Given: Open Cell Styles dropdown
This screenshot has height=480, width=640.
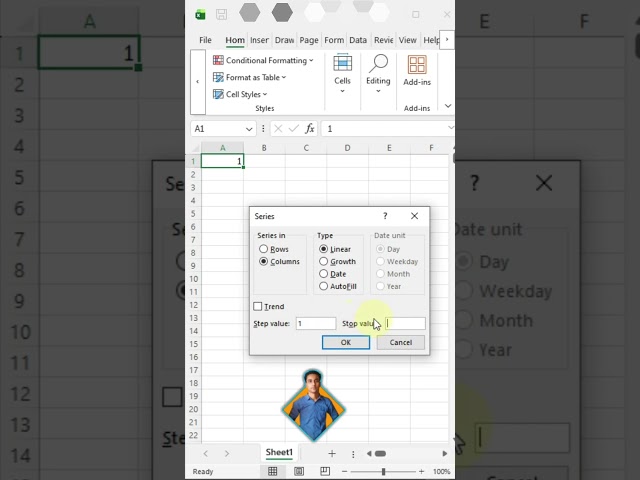Looking at the screenshot, I should coord(240,94).
